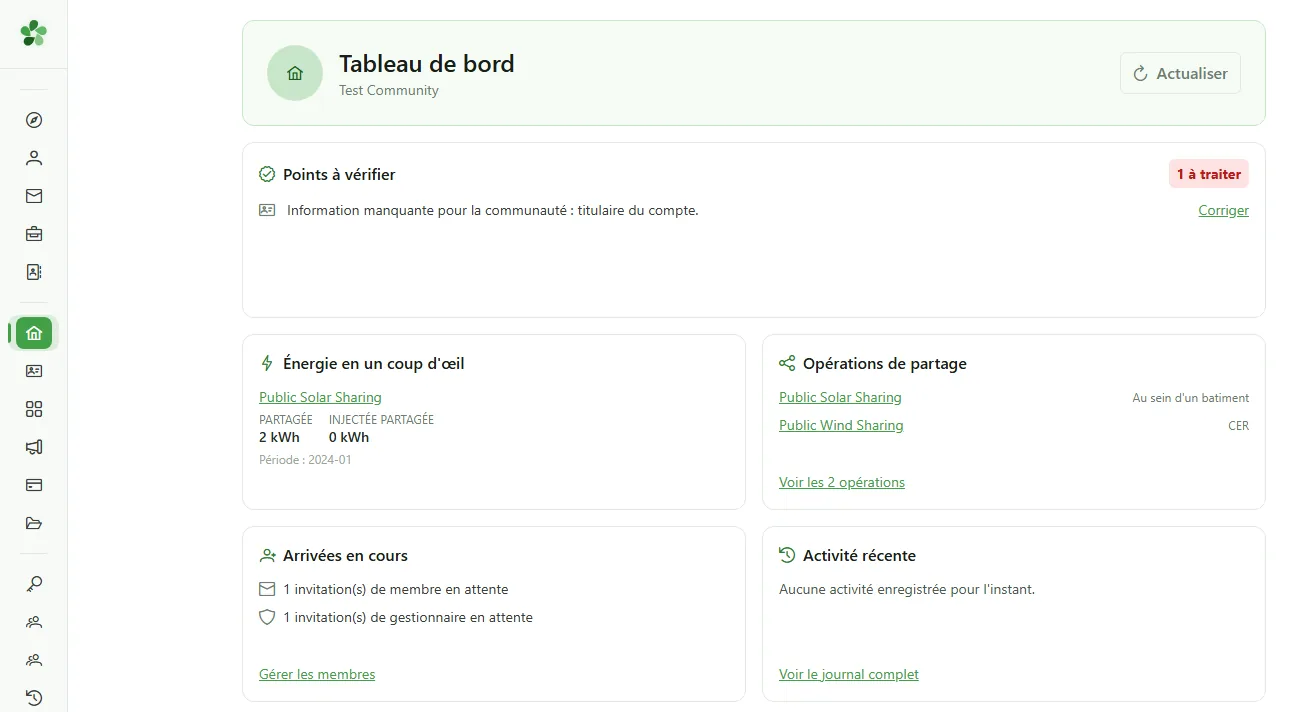Screen dimensions: 1290x712
Task: Click the red 1 à traiter badge
Action: 1209,174
